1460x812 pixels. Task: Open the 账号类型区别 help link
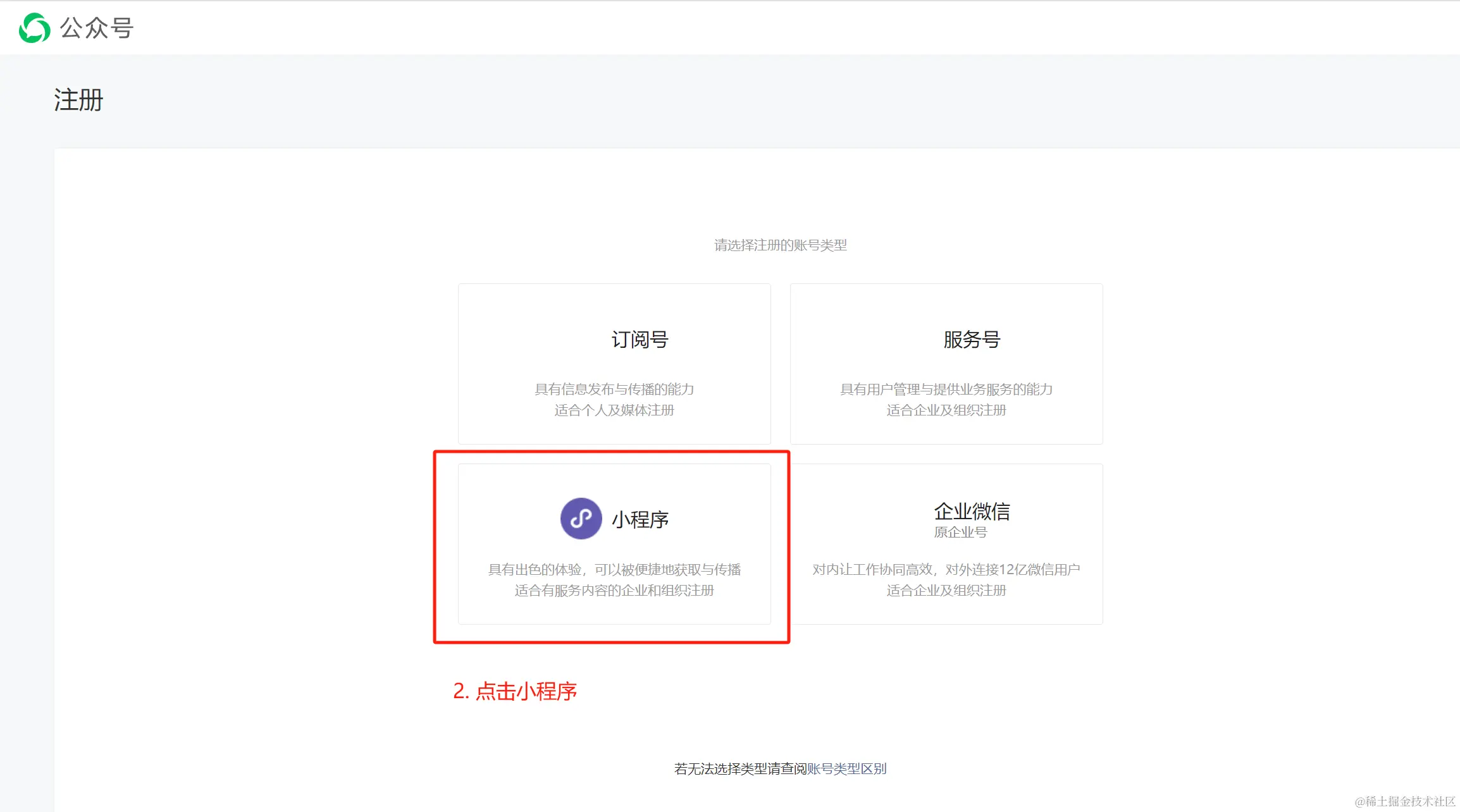tap(846, 768)
